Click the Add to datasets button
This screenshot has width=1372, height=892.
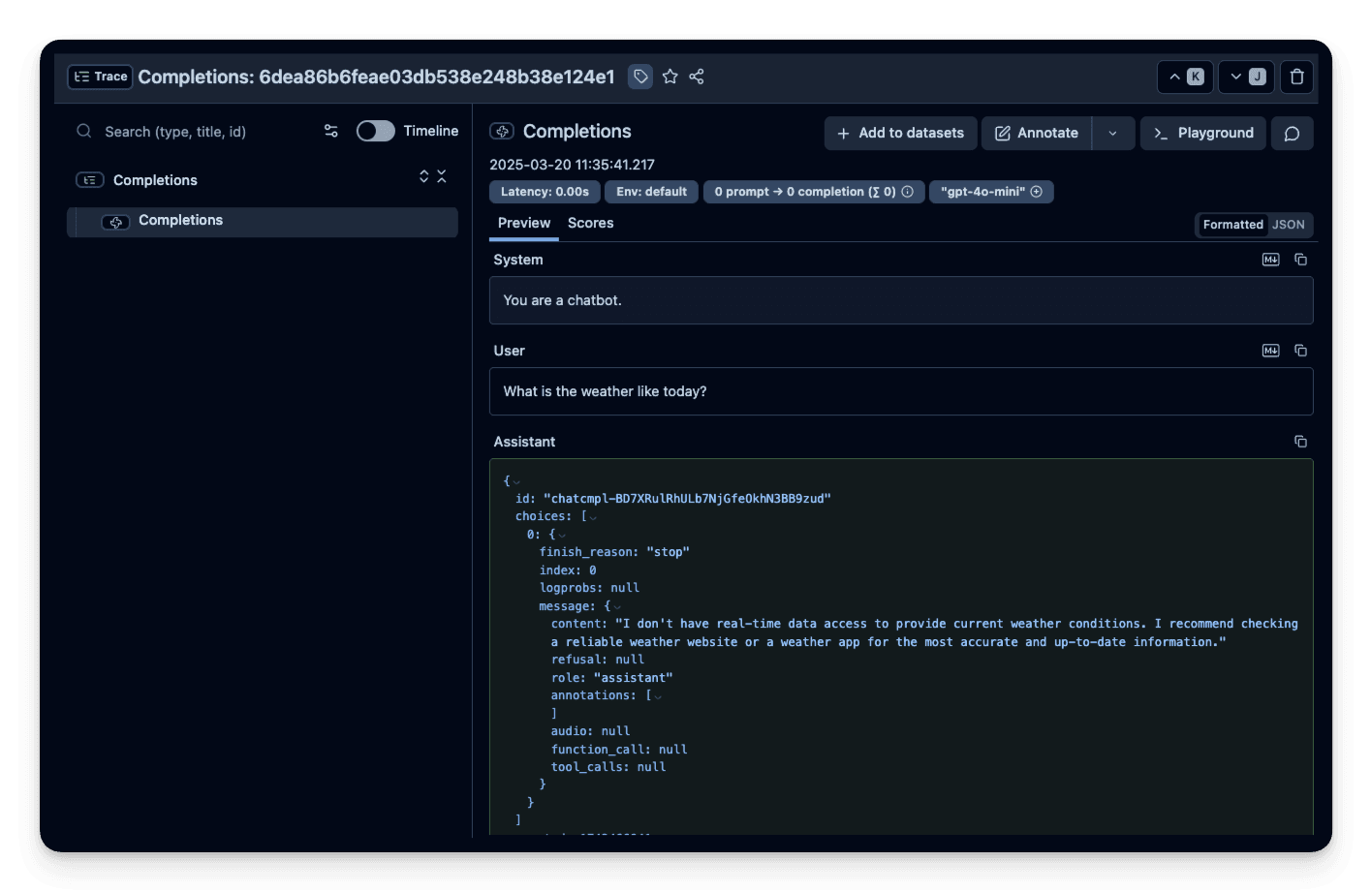click(900, 133)
